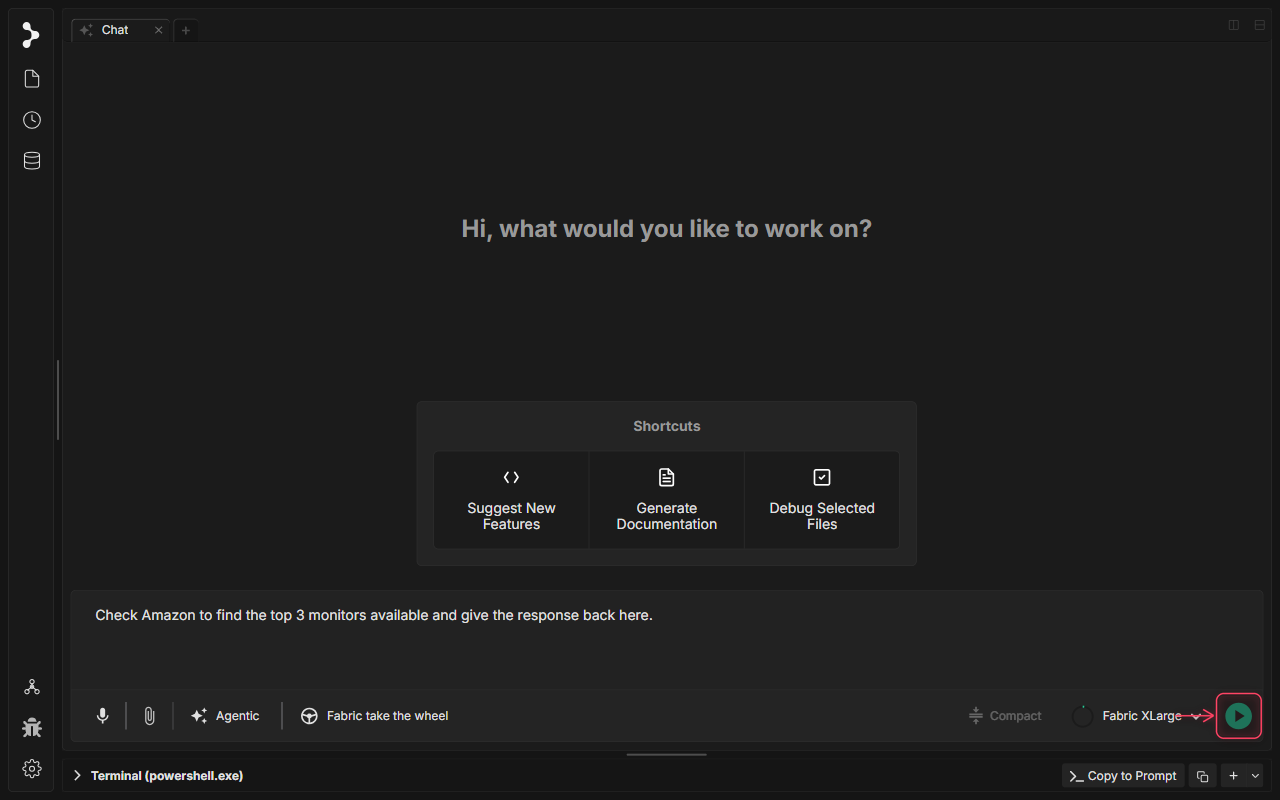Toggle Agentic mode
1280x800 pixels.
[x=226, y=716]
